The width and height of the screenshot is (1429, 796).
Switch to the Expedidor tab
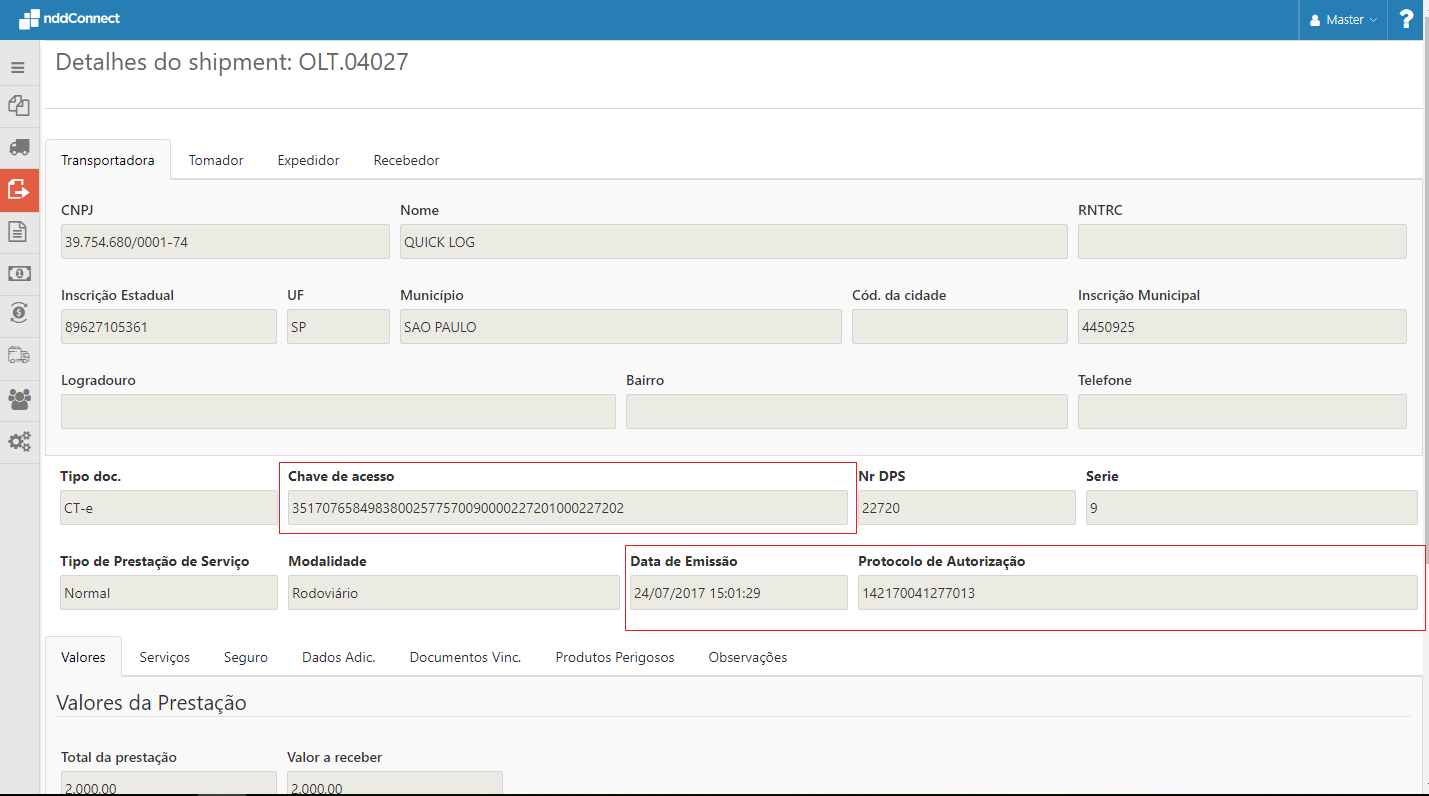(308, 160)
